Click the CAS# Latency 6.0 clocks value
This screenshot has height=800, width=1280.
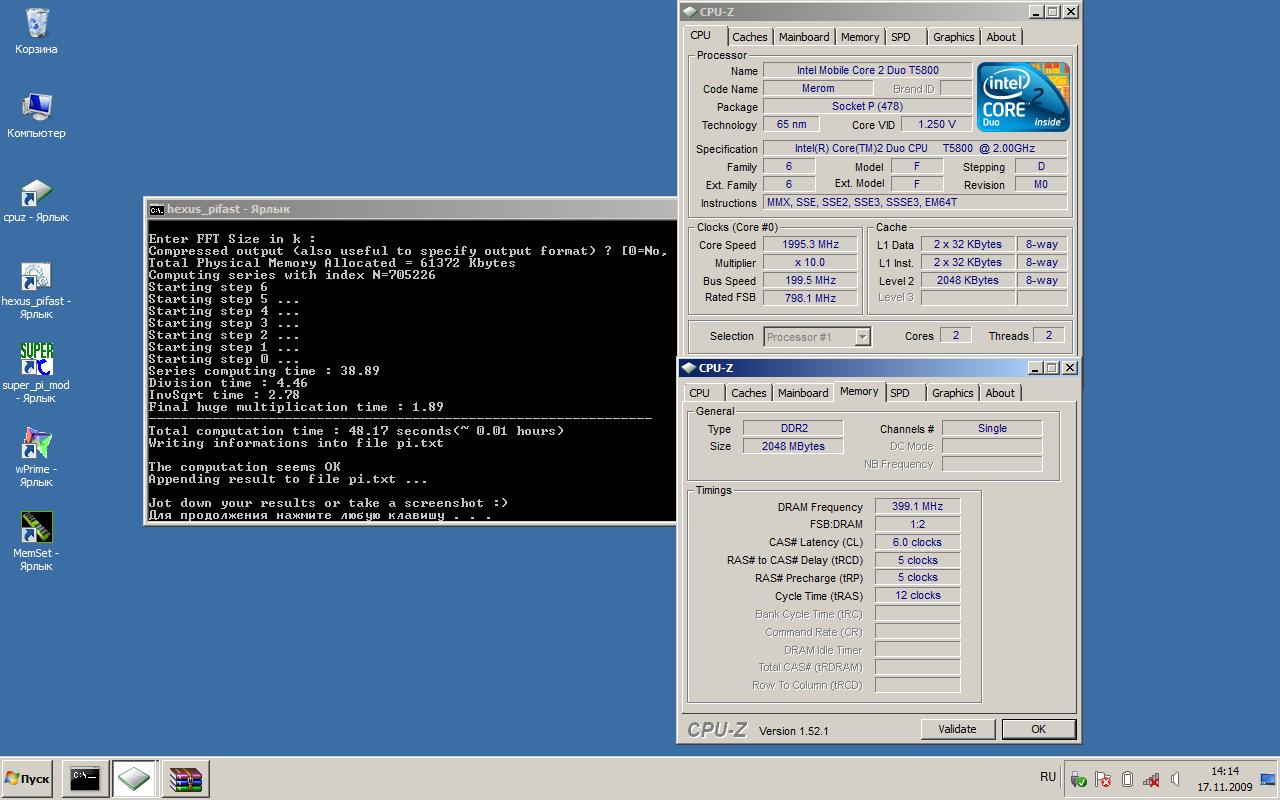[917, 542]
